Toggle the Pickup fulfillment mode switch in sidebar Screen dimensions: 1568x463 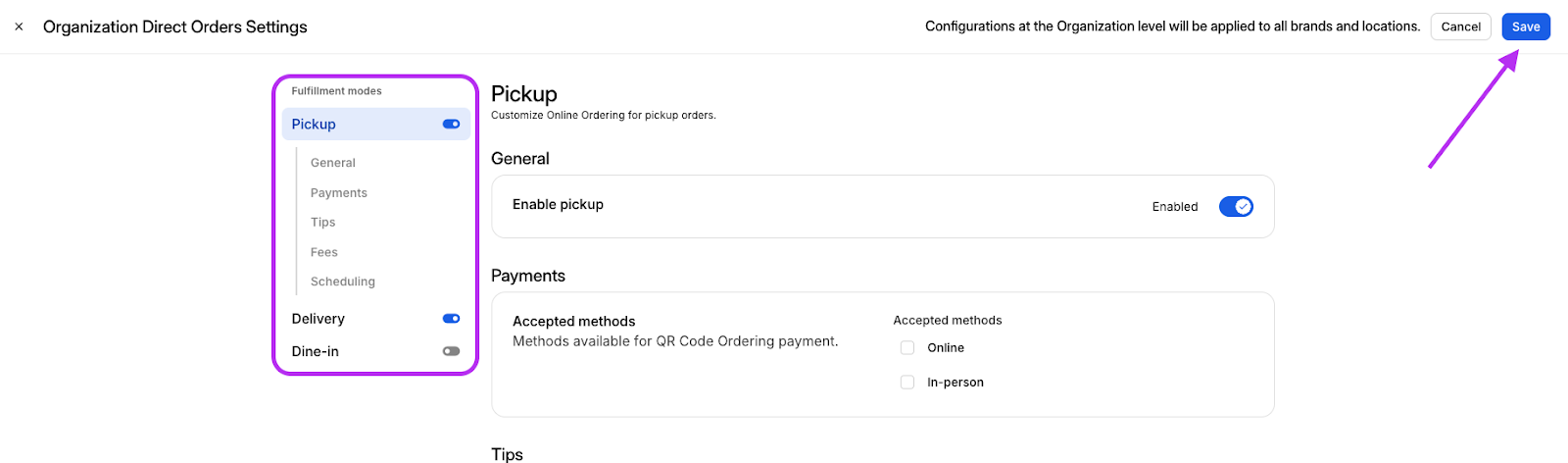tap(451, 125)
